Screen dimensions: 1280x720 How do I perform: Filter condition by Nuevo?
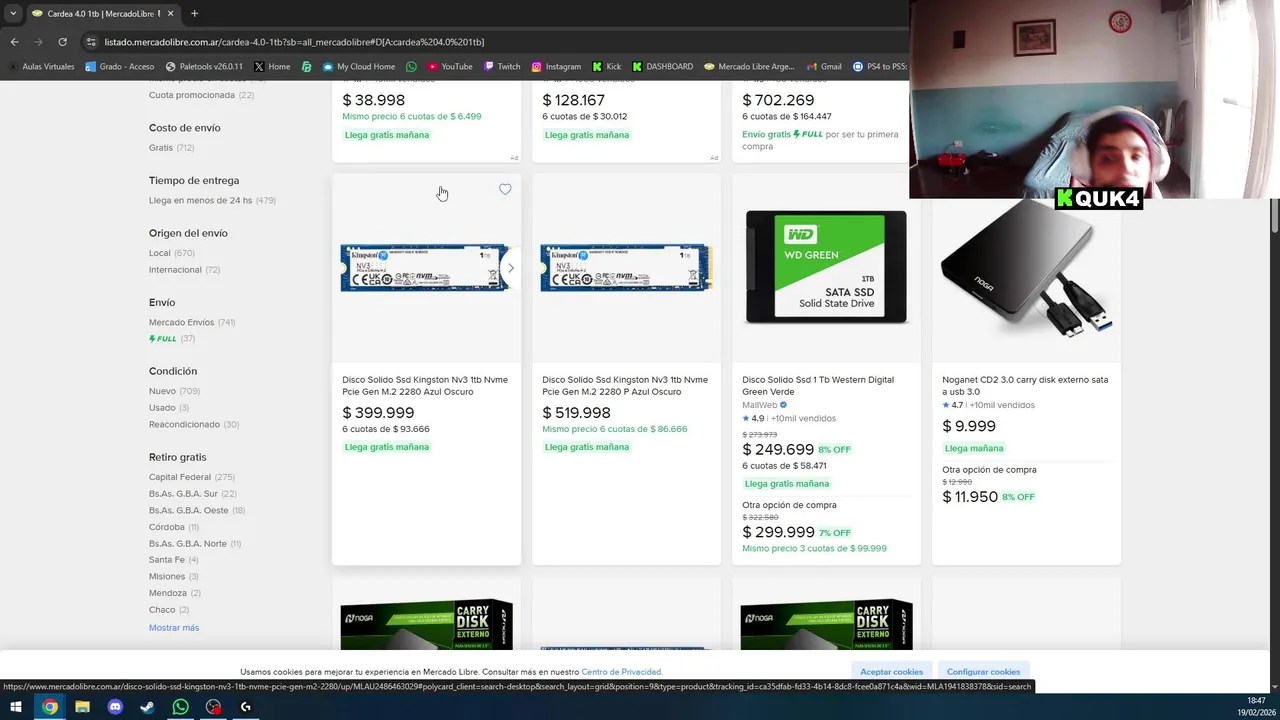[174, 391]
